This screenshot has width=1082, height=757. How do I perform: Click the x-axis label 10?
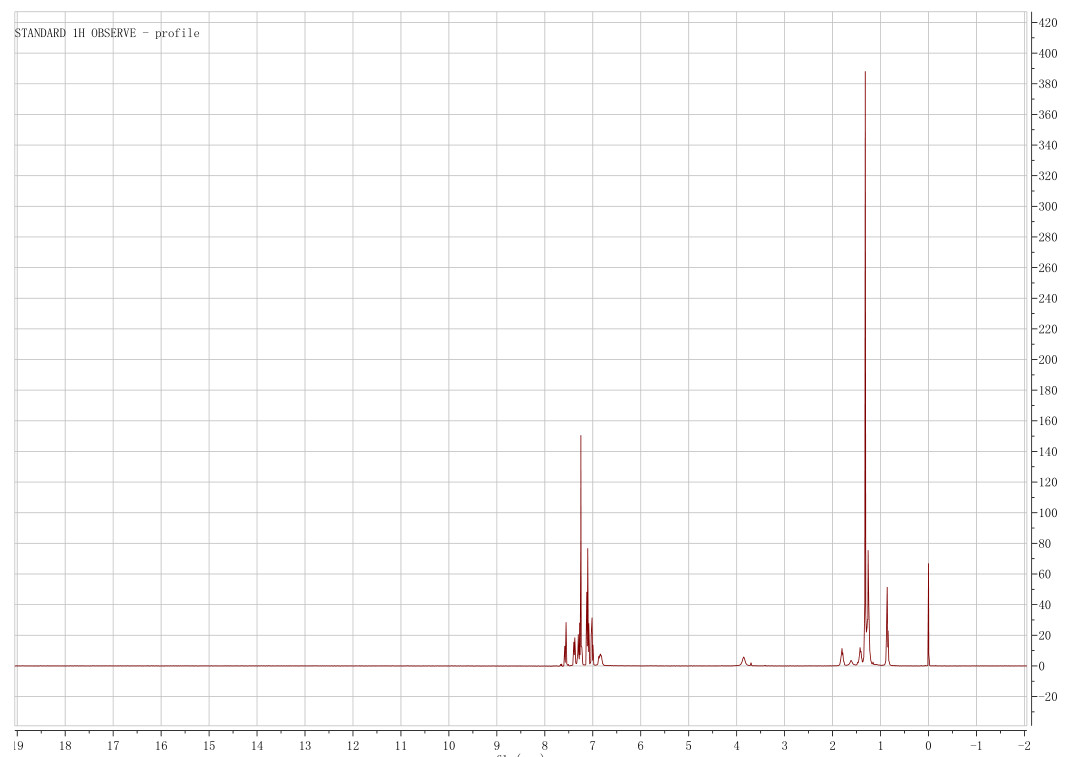coord(449,745)
